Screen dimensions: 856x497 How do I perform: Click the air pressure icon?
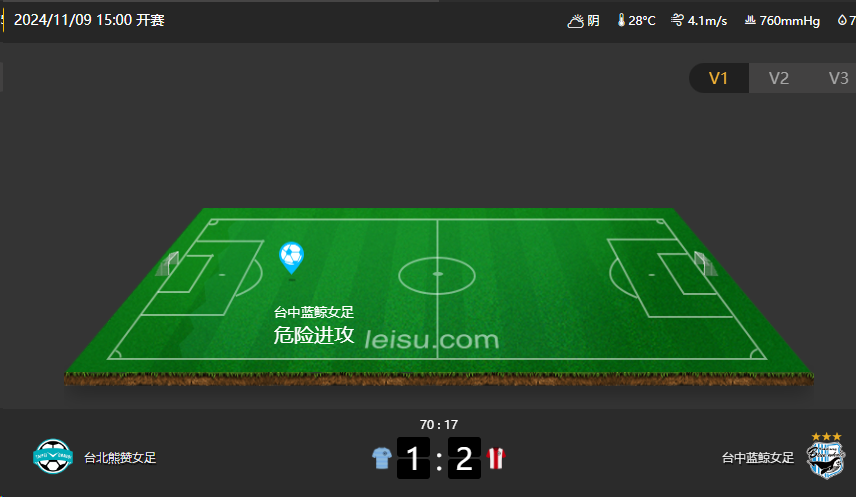[x=750, y=20]
